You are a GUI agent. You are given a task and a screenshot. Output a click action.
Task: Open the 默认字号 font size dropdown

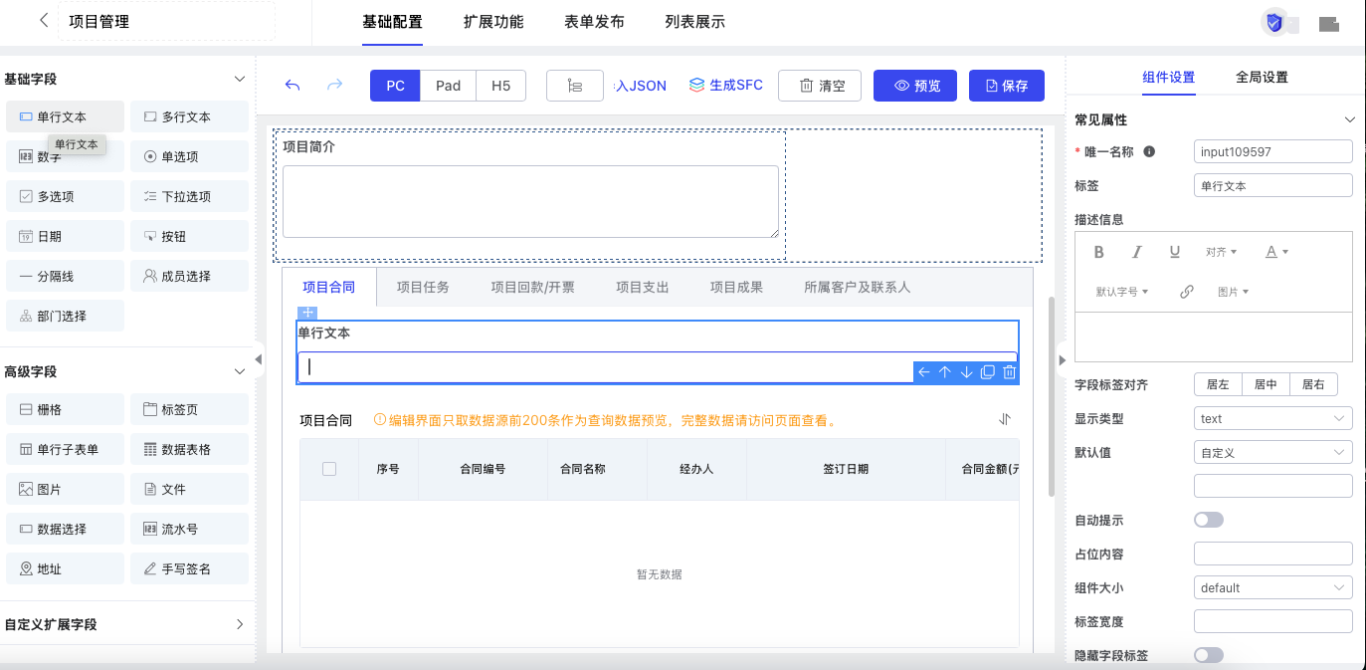[x=1122, y=292]
